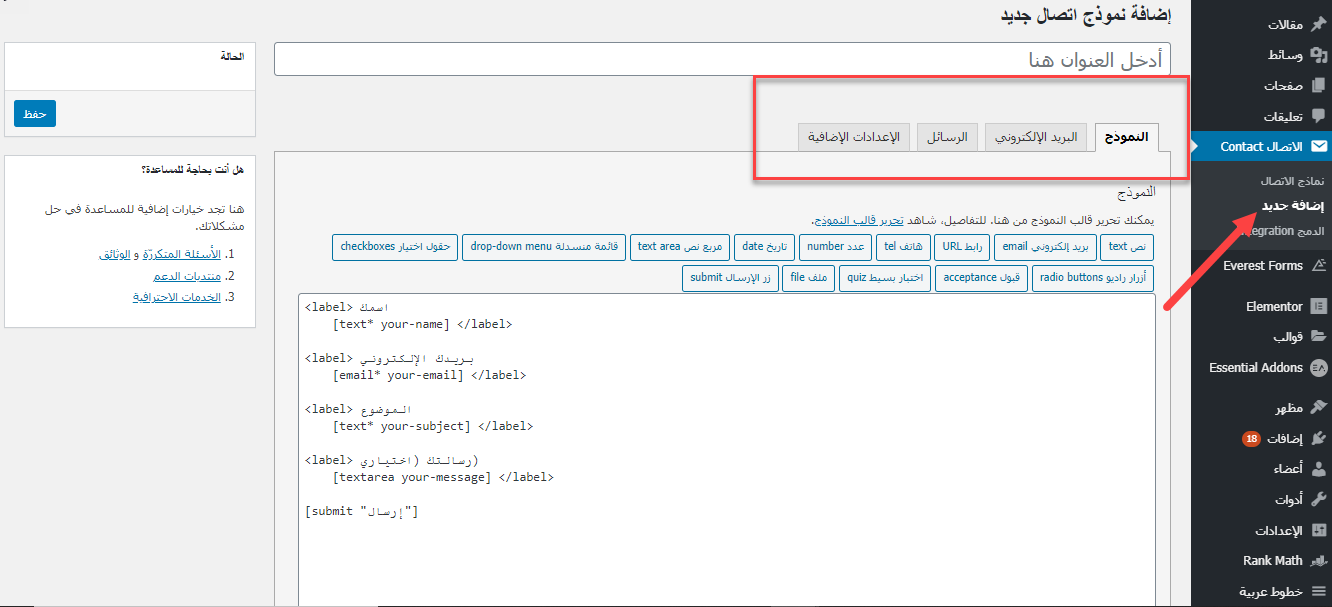Viewport: 1332px width, 607px height.
Task: Click the أعضاء (Users) person icon
Action: [1319, 469]
